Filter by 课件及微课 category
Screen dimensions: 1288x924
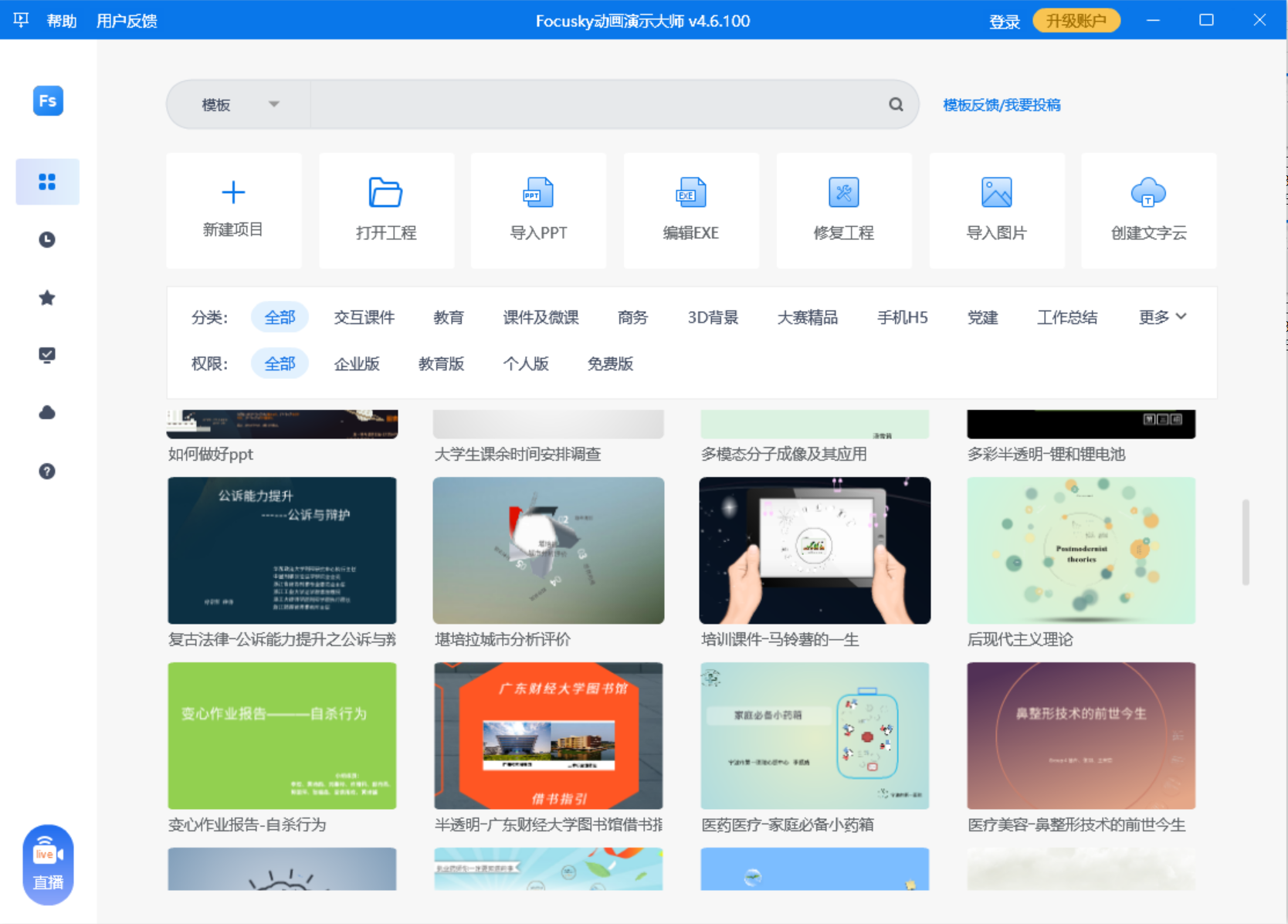click(541, 317)
